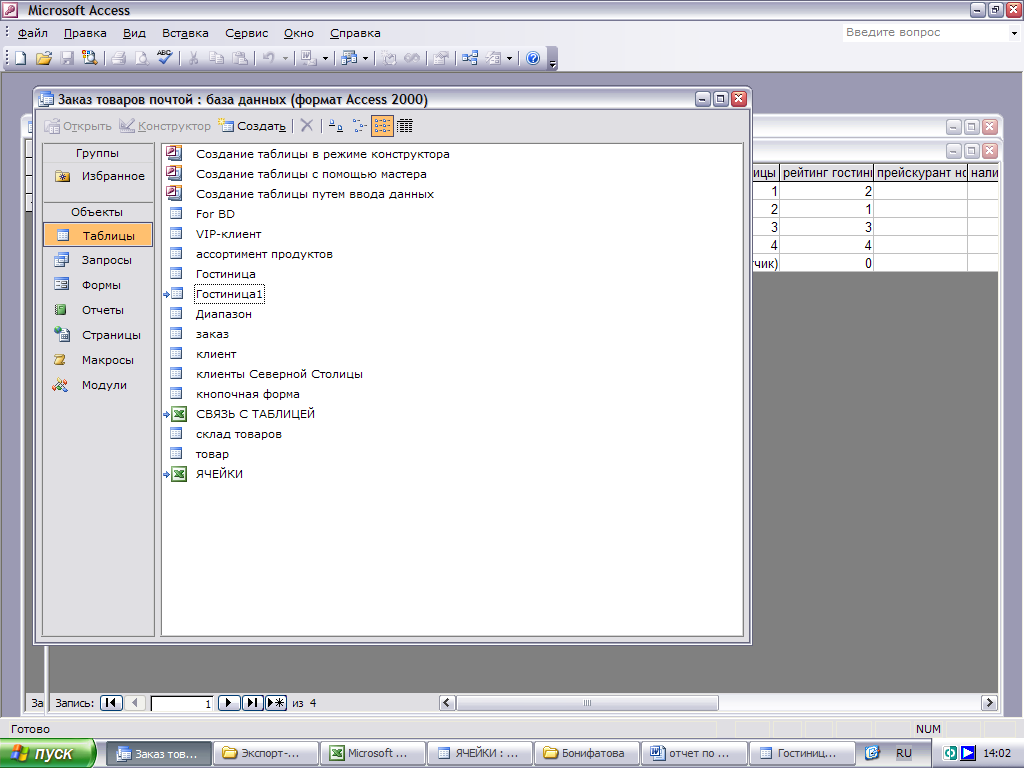Open the Справка menu
Screen dimensions: 1024x768
point(355,33)
